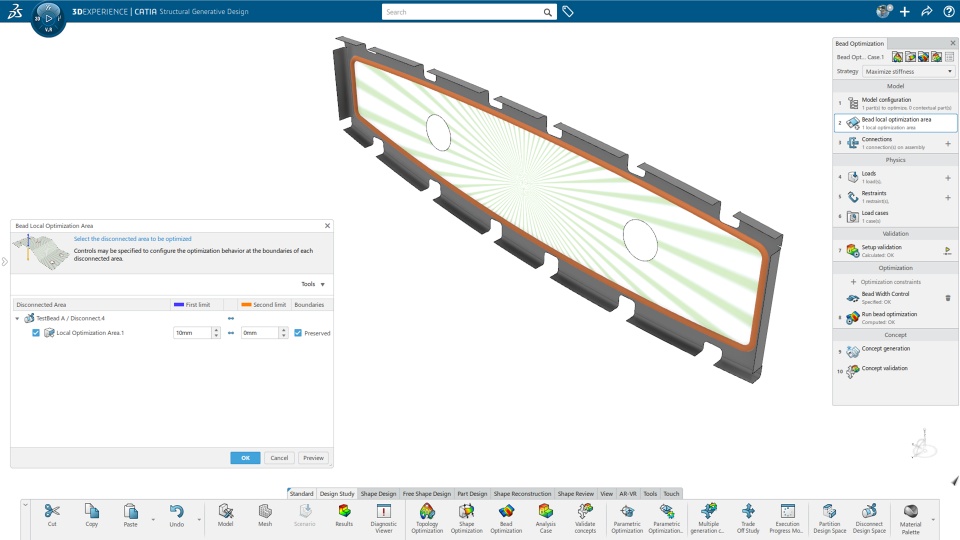The image size is (960, 540).
Task: Select the Paste tool icon
Action: pyautogui.click(x=130, y=514)
